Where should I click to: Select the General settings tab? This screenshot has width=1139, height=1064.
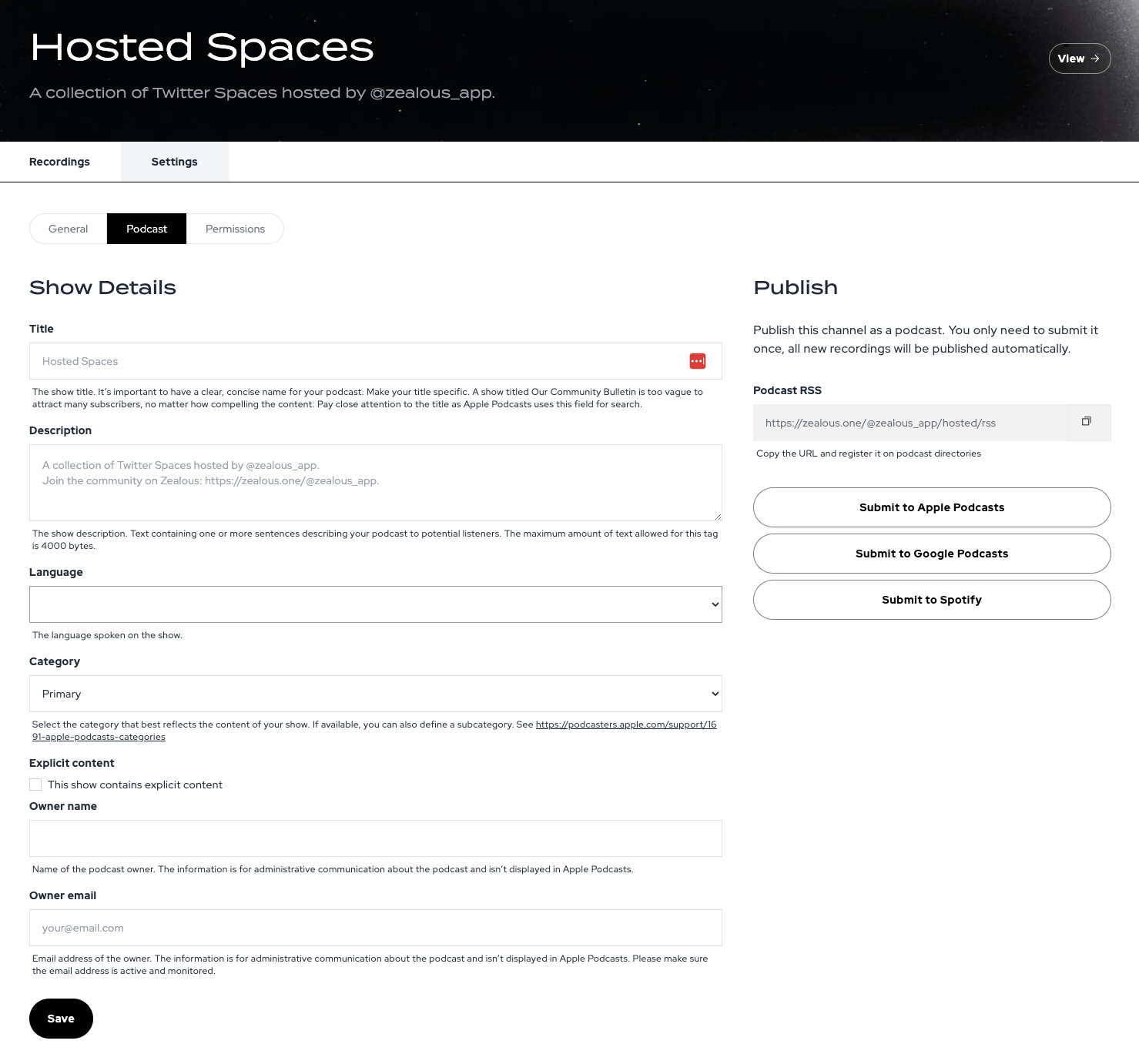[68, 229]
